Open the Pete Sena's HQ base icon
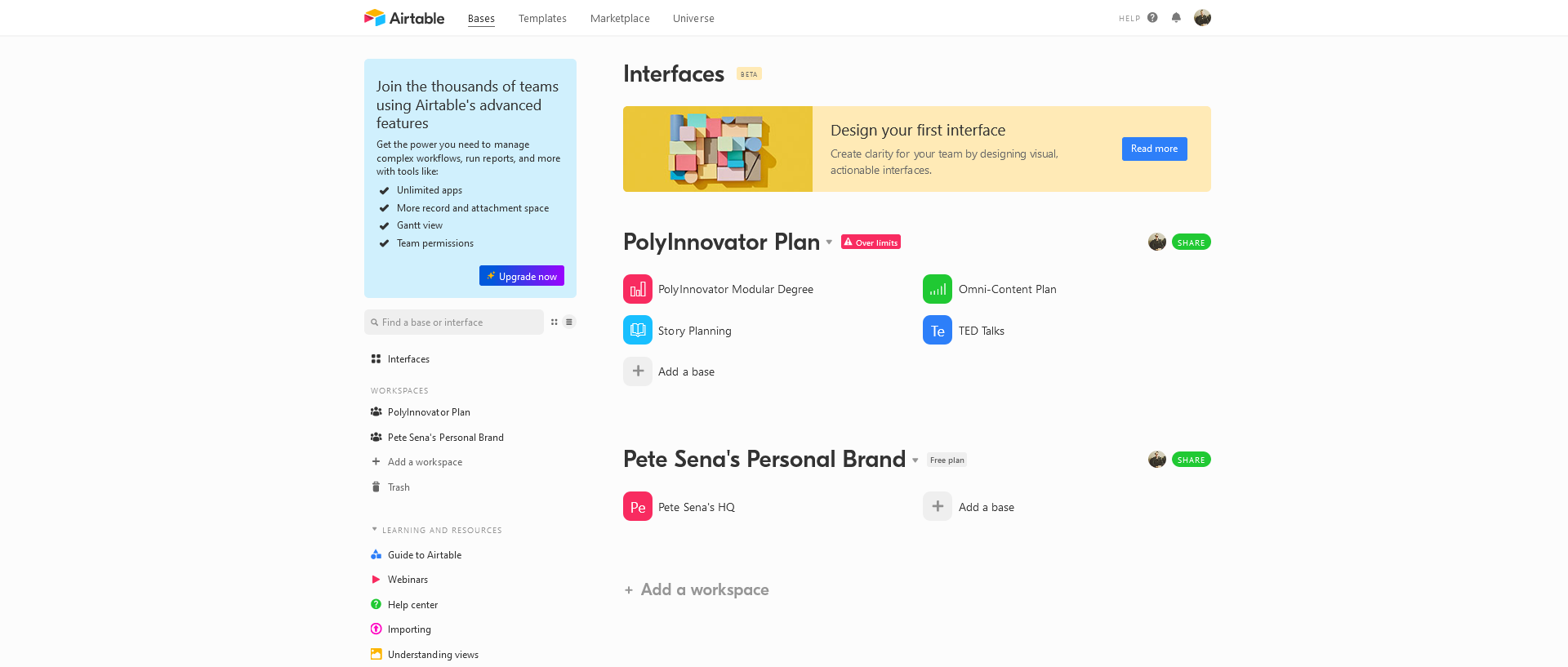Image resolution: width=1568 pixels, height=667 pixels. click(x=637, y=506)
